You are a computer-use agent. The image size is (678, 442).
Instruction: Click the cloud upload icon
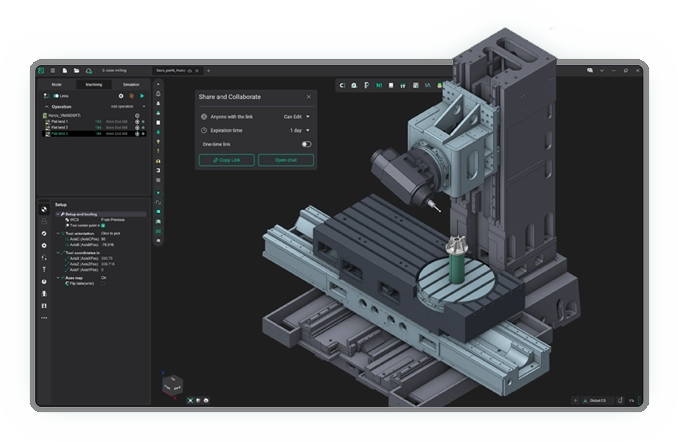(88, 71)
